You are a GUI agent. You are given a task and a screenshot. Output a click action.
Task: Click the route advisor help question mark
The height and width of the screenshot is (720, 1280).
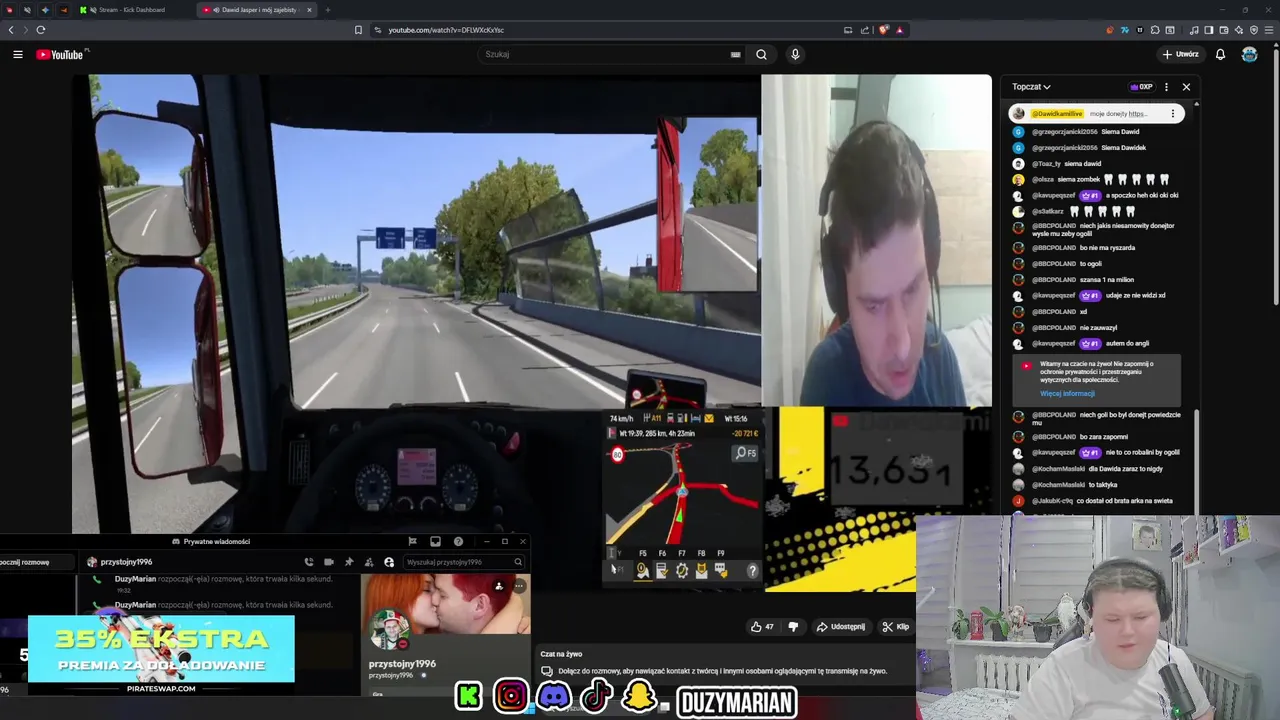pyautogui.click(x=752, y=570)
